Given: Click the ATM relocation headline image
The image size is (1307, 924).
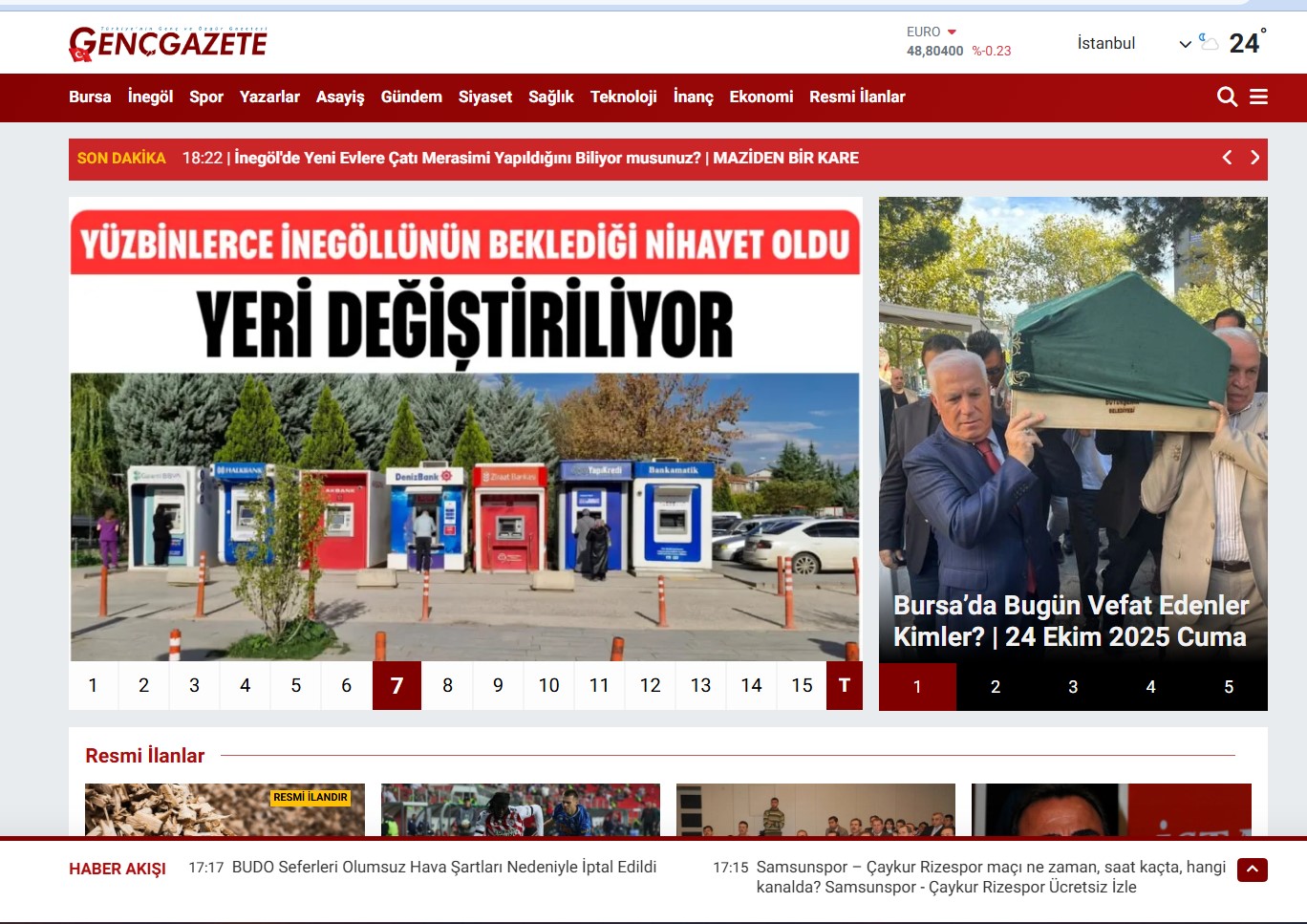Looking at the screenshot, I should (465, 430).
